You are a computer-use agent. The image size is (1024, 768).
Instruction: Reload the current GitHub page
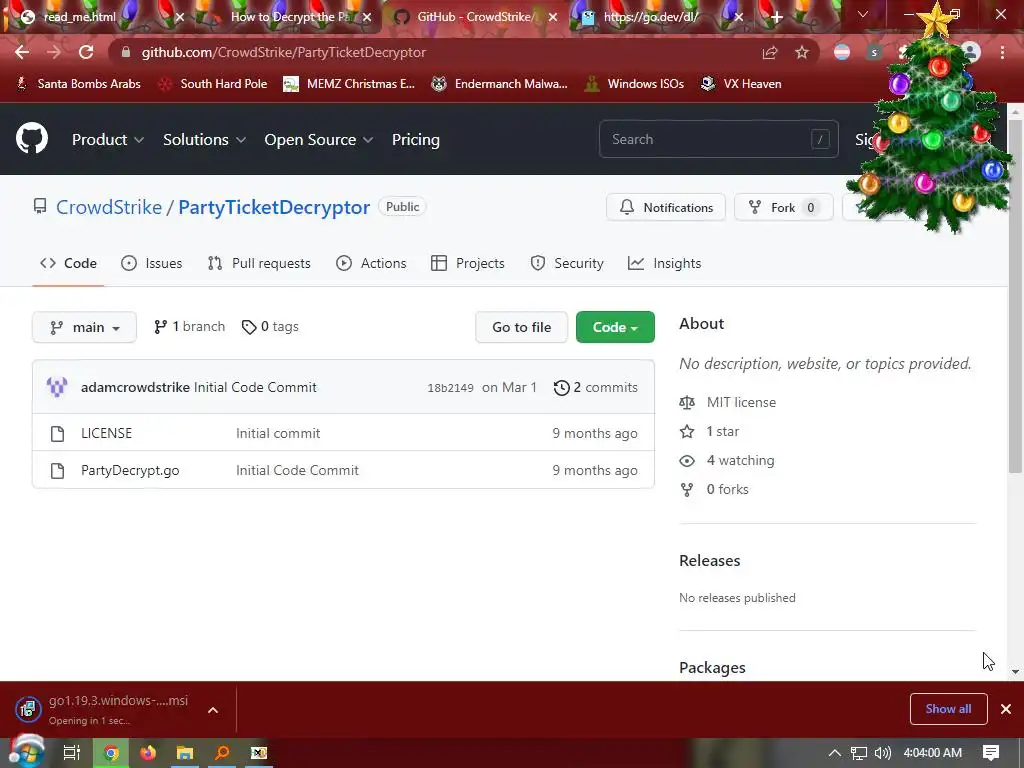tap(86, 52)
